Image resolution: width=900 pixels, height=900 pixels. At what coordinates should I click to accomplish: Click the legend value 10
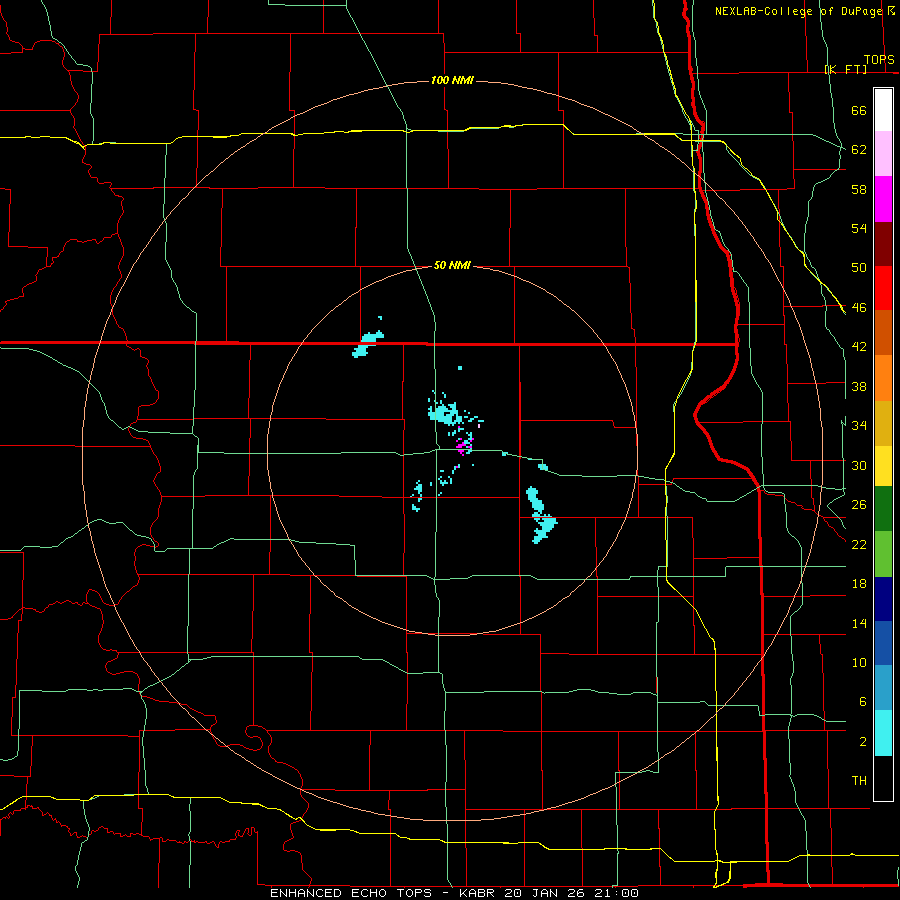coord(859,662)
